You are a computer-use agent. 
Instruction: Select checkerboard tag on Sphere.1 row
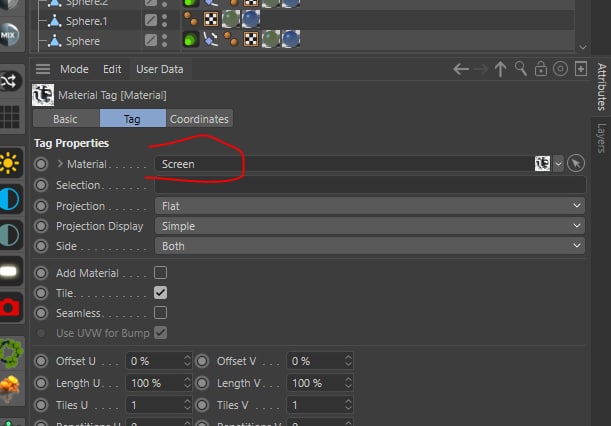pos(211,19)
